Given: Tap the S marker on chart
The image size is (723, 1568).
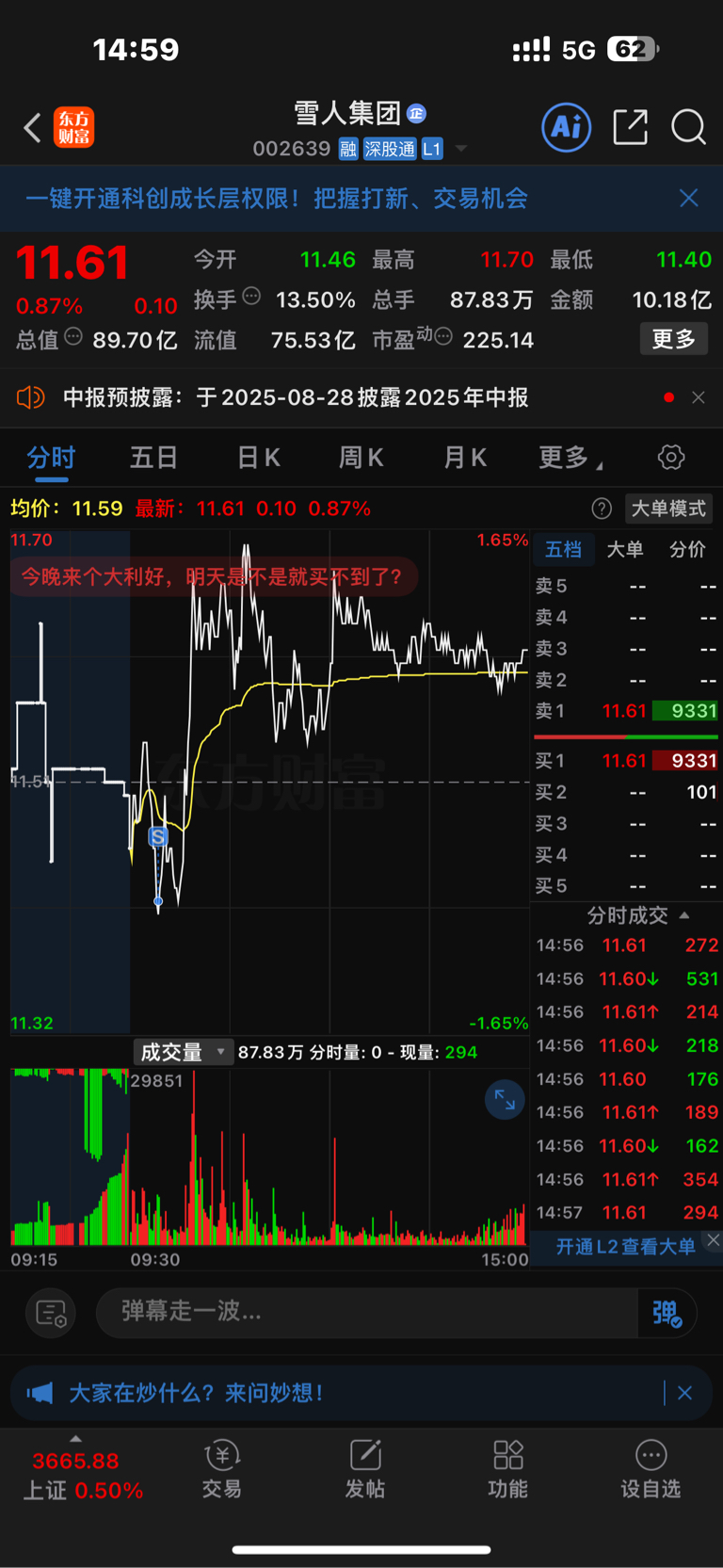Looking at the screenshot, I should [x=158, y=836].
